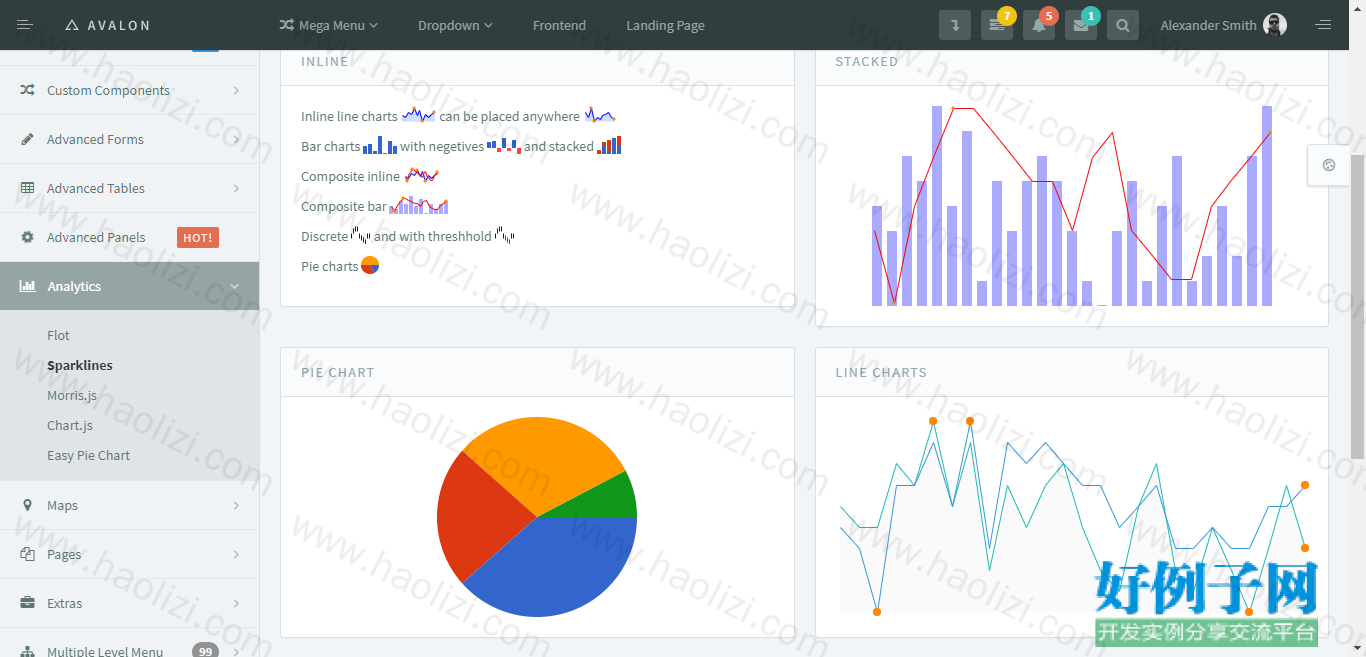1366x657 pixels.
Task: Click the search magnifier icon
Action: 1123,25
